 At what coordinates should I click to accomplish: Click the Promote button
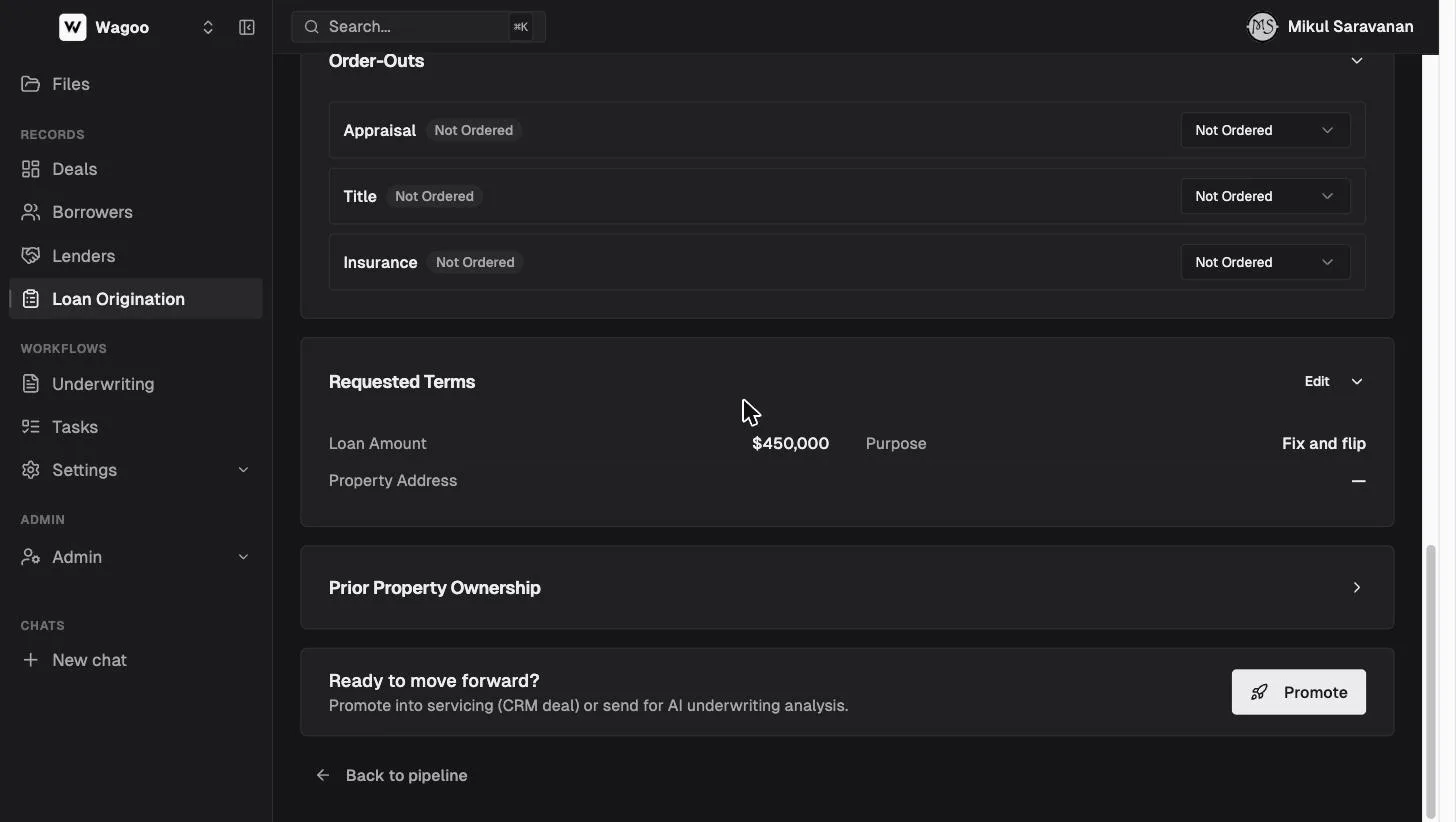click(1298, 692)
